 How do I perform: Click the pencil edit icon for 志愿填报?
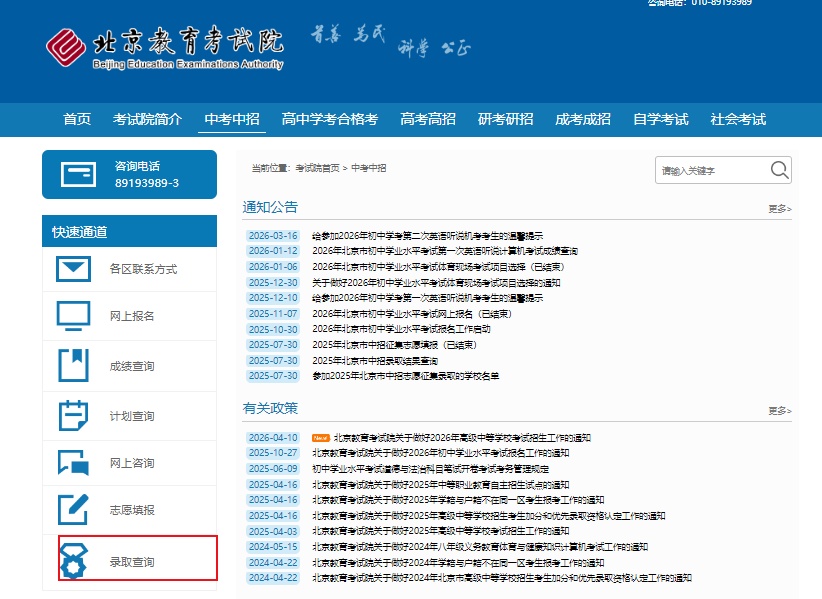pyautogui.click(x=73, y=510)
